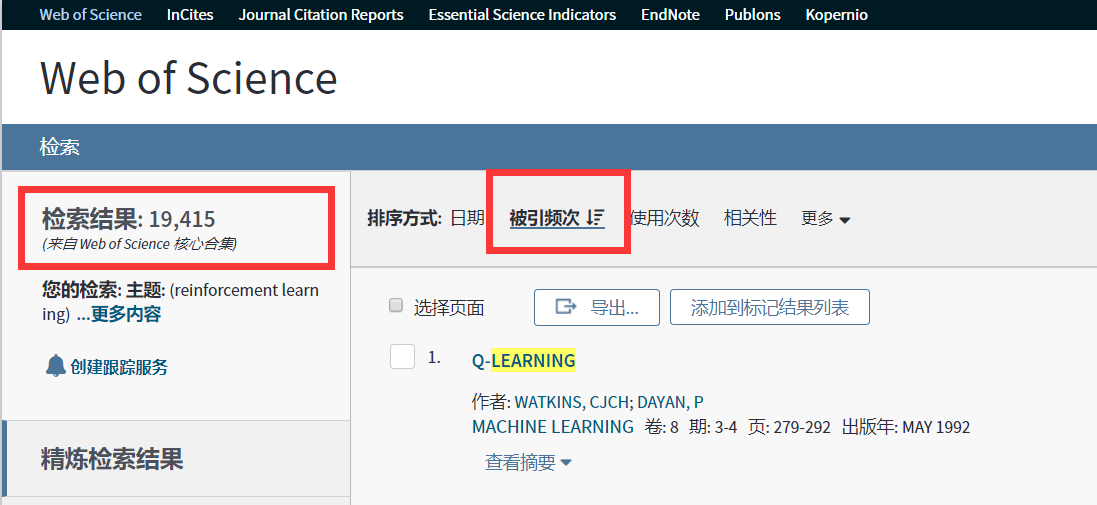Image resolution: width=1097 pixels, height=505 pixels.
Task: Click the 检索结果: 19,415 count text
Action: pyautogui.click(x=129, y=219)
